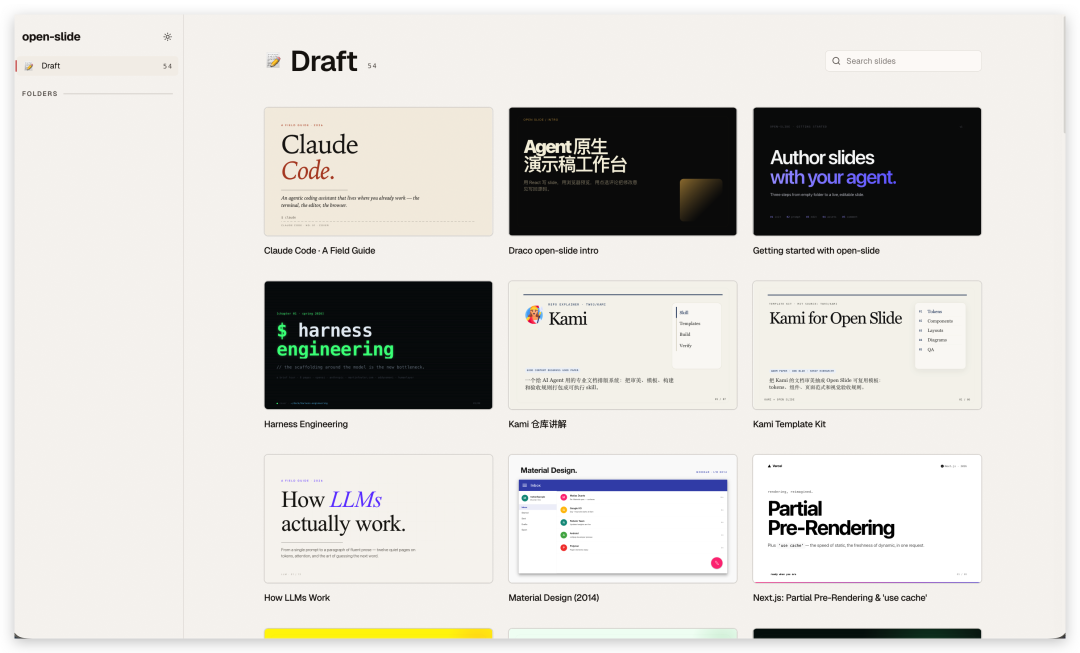This screenshot has height=653, width=1080.
Task: Click title 'How LLMs Work'
Action: click(297, 598)
